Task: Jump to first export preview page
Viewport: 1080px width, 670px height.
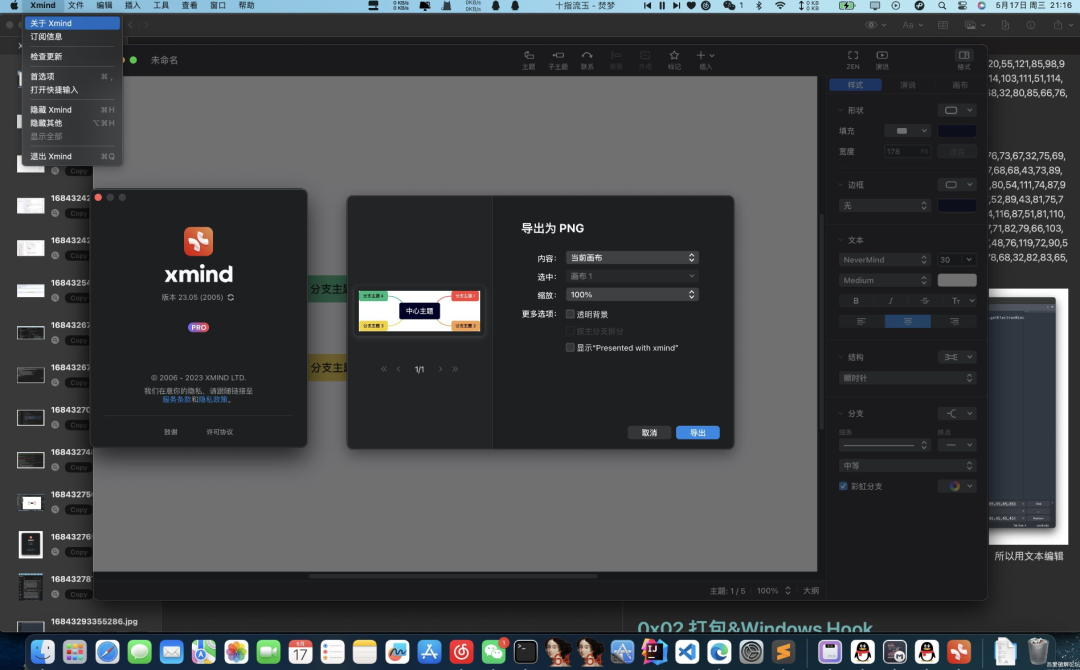Action: [x=384, y=369]
